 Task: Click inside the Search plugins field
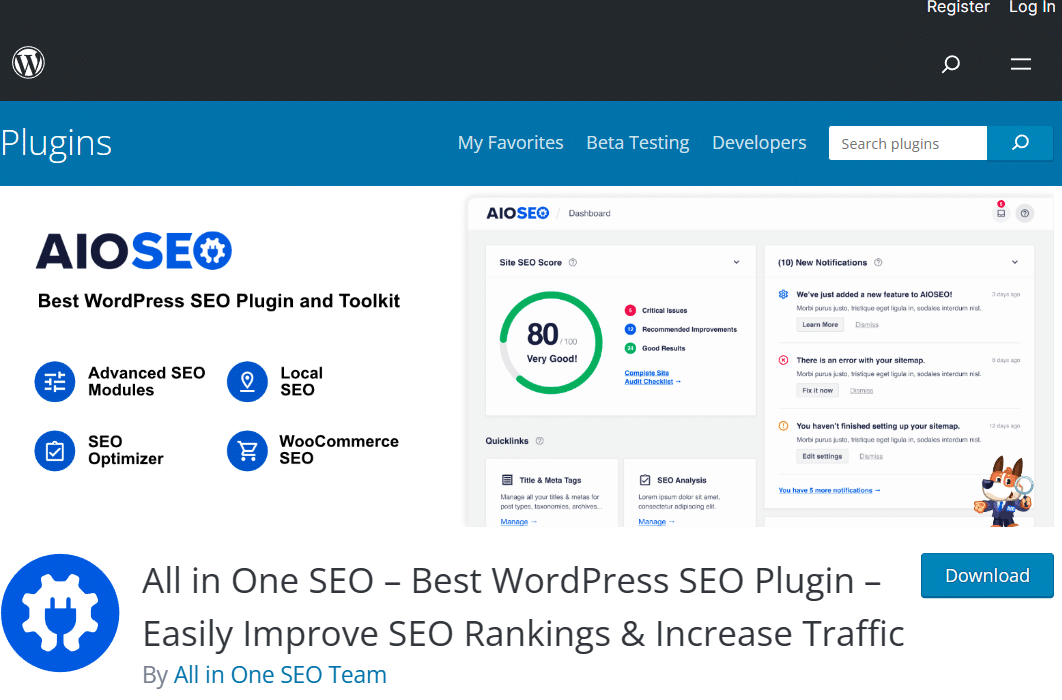(x=905, y=143)
